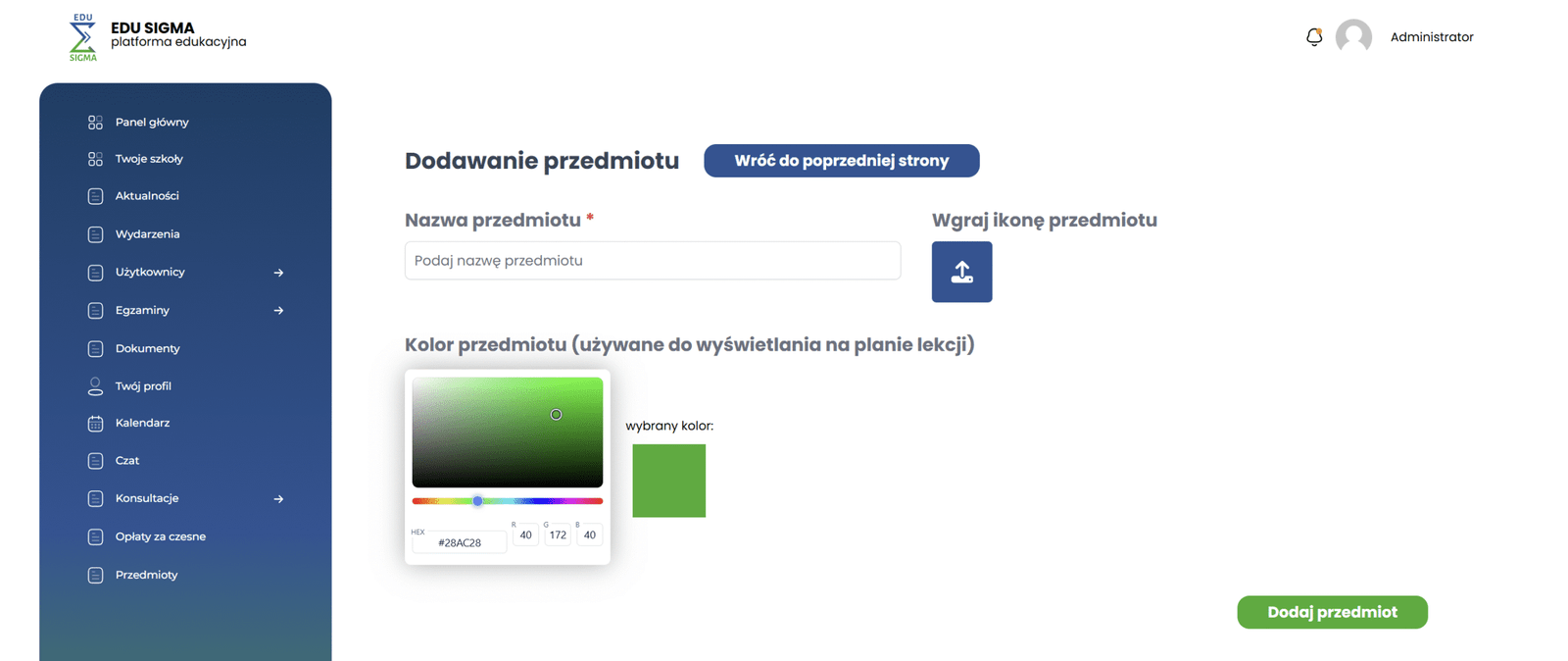Viewport: 1568px width, 661px height.
Task: Open Aktualności in the sidebar
Action: point(147,196)
